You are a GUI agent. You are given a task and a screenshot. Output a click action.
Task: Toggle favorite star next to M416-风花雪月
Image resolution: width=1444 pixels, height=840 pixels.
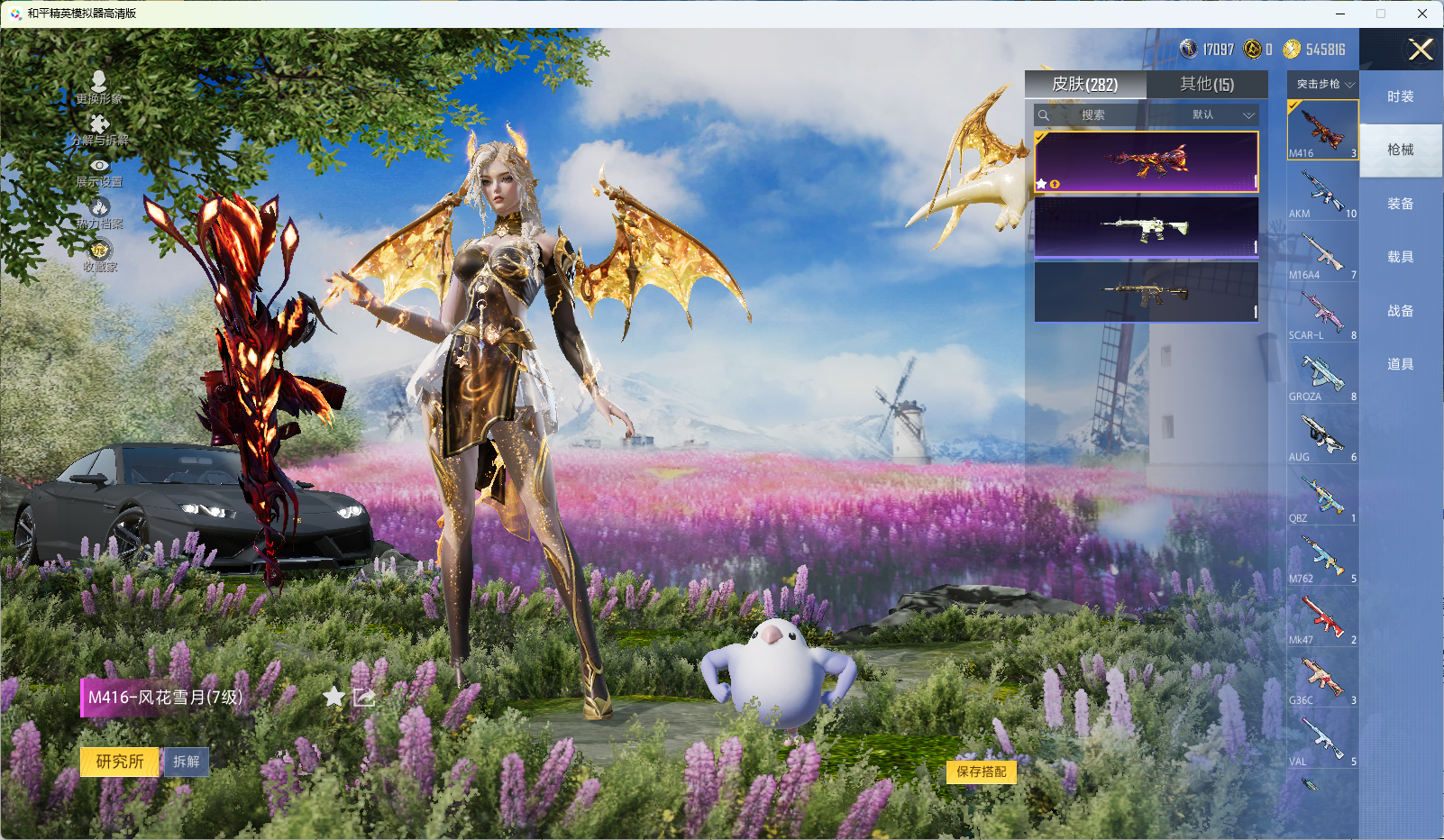(334, 697)
